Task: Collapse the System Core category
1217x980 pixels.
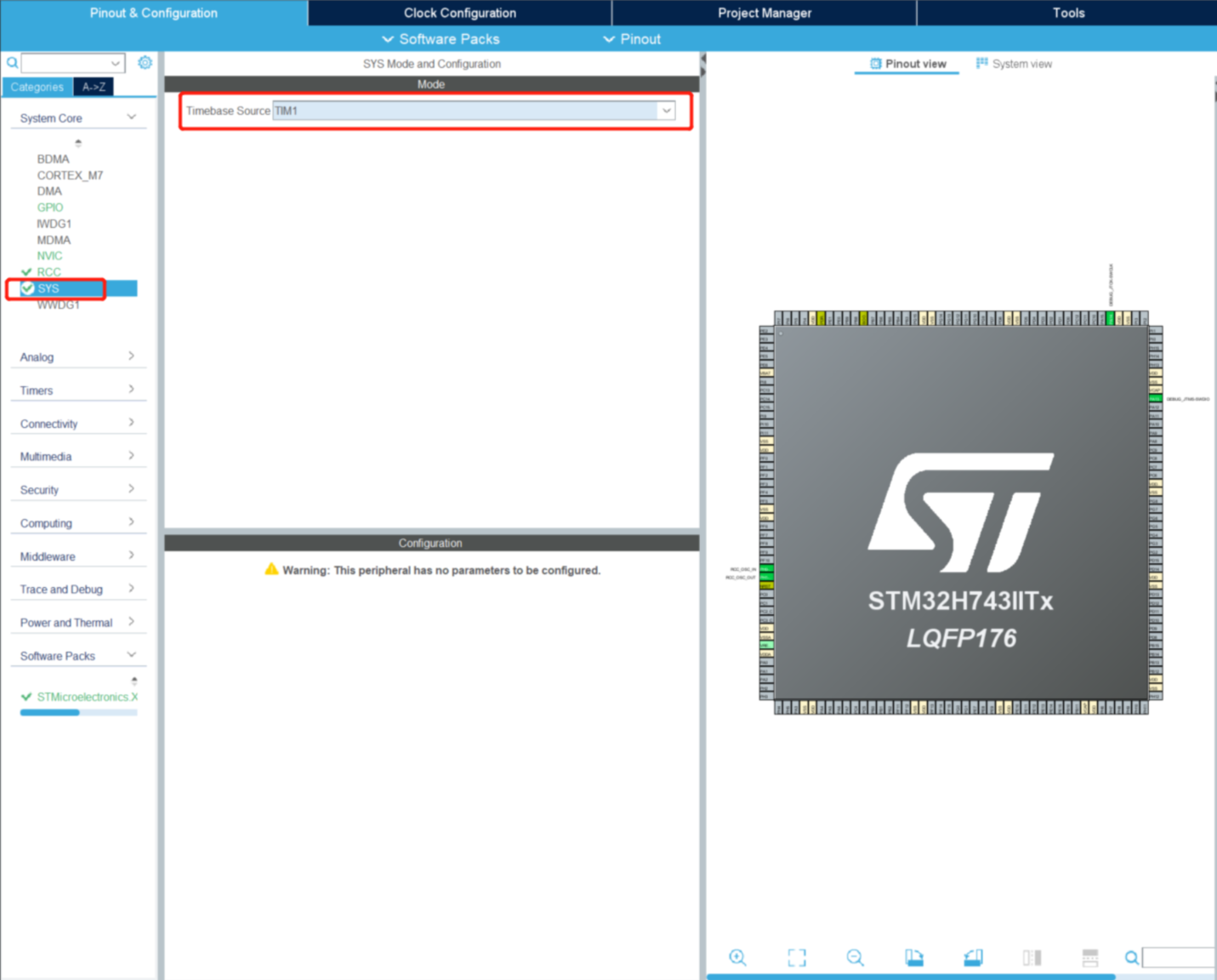Action: [133, 116]
